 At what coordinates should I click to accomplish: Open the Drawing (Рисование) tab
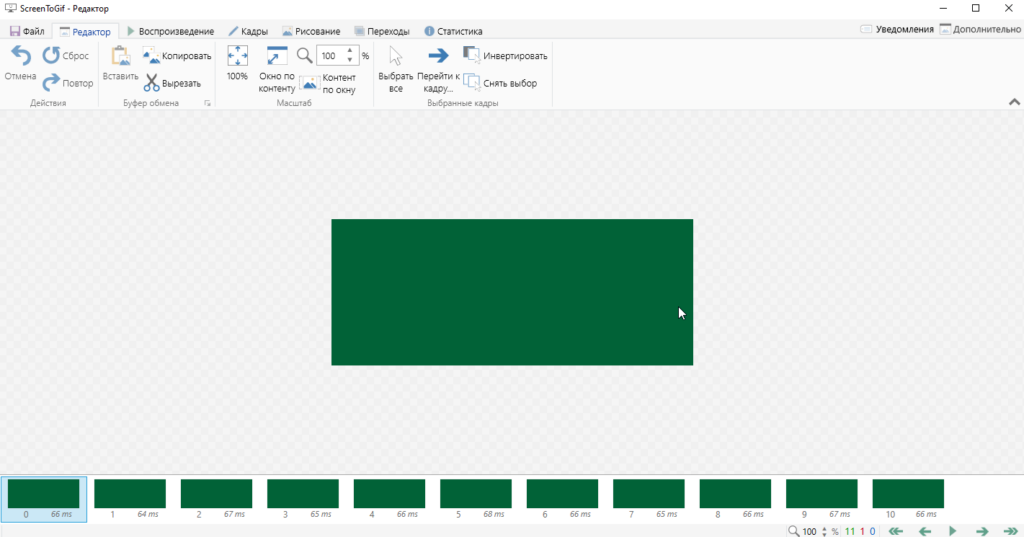coord(311,31)
